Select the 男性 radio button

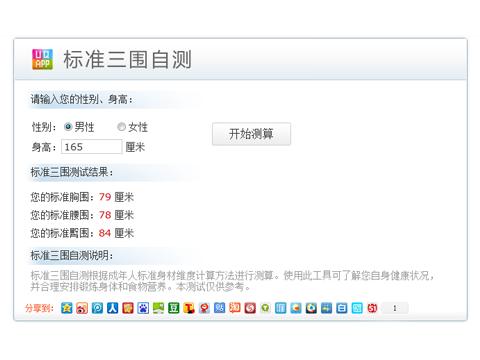(x=68, y=127)
